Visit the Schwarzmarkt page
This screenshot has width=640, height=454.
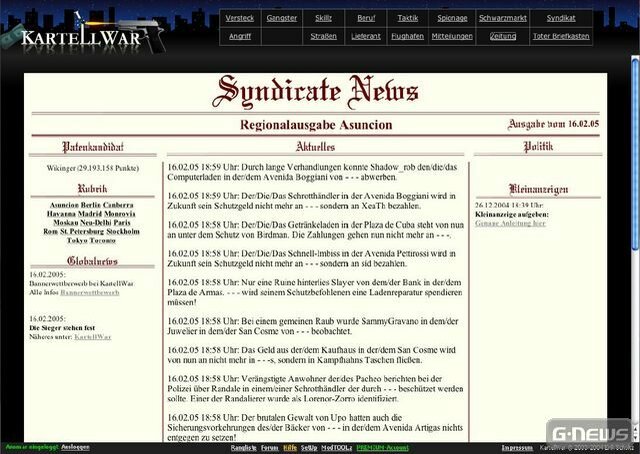[502, 18]
